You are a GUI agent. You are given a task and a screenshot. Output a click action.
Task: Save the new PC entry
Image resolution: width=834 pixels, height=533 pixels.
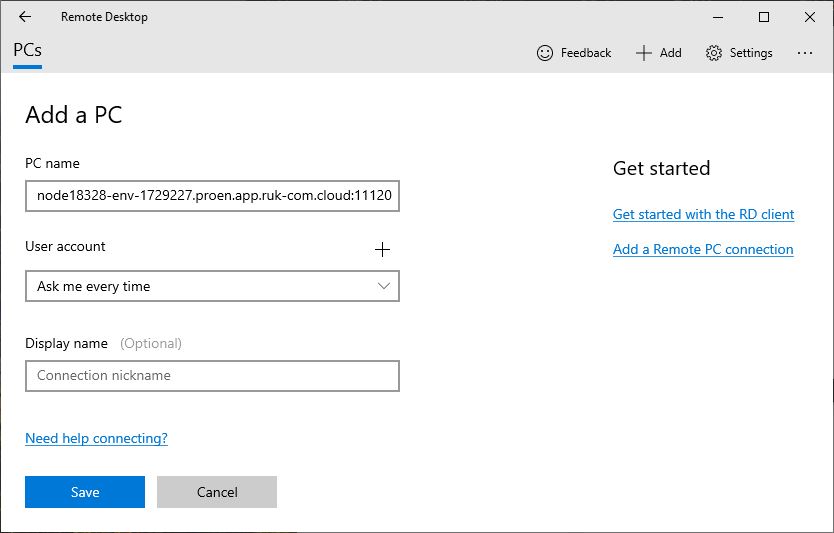pyautogui.click(x=85, y=492)
